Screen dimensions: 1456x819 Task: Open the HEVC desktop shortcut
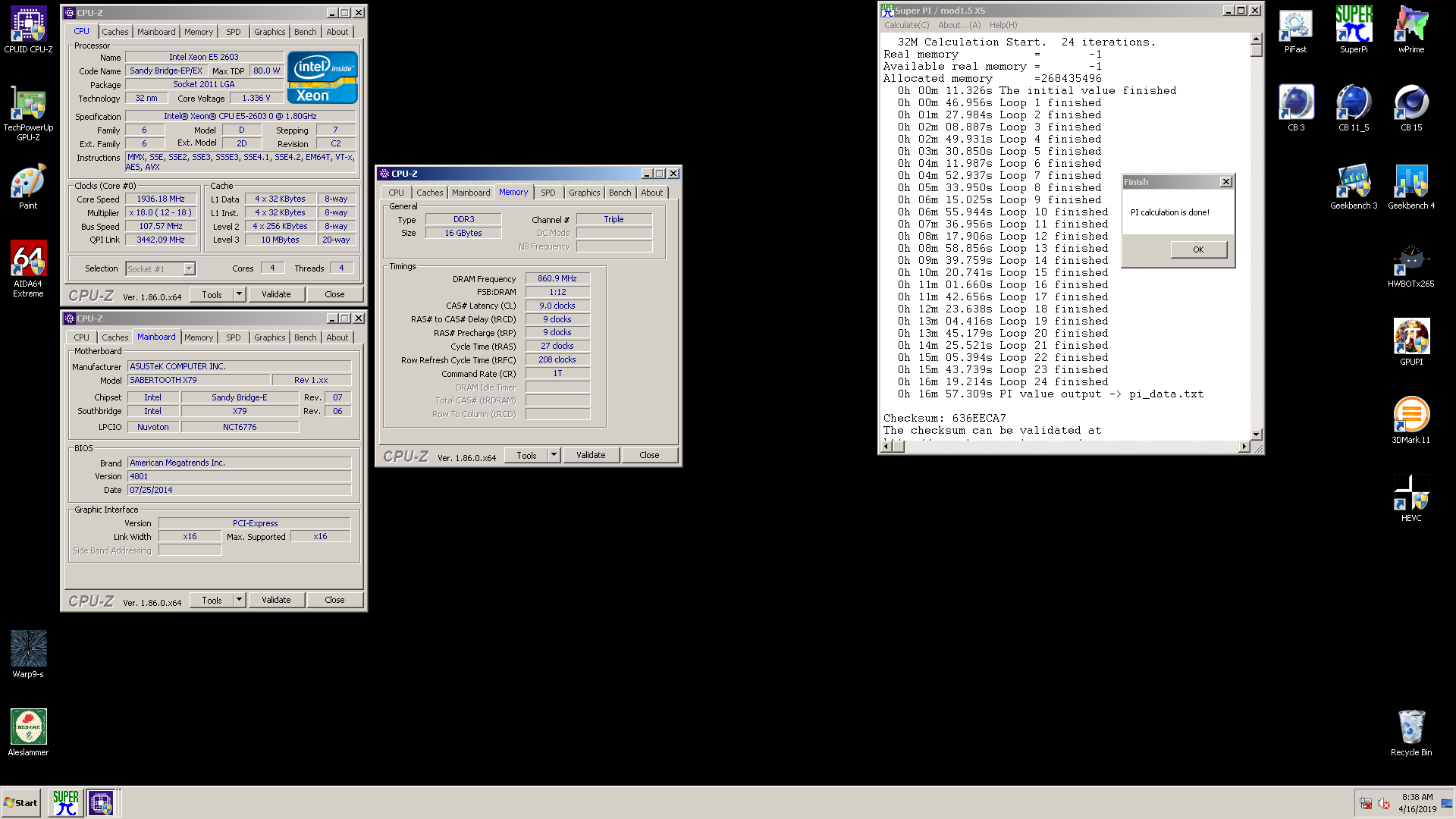coord(1411,499)
